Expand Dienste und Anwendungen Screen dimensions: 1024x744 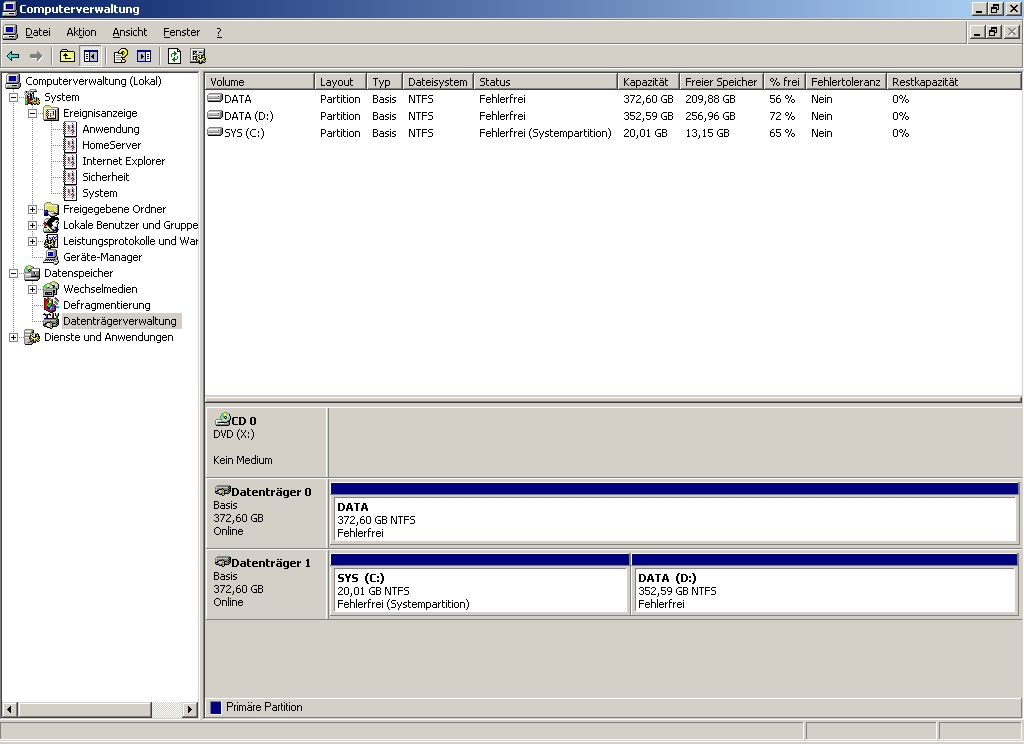click(x=13, y=338)
